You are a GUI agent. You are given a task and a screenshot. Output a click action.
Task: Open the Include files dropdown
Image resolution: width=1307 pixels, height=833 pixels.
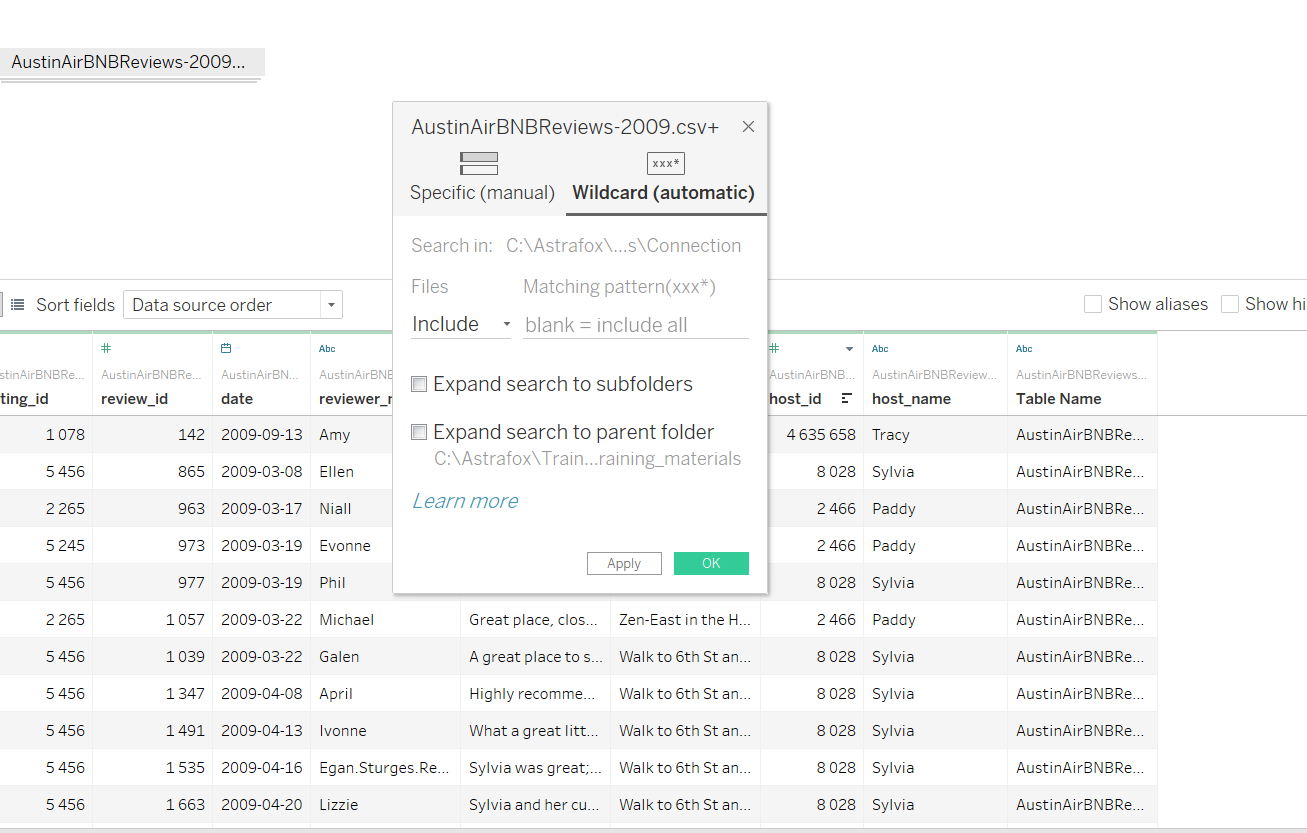(x=461, y=324)
